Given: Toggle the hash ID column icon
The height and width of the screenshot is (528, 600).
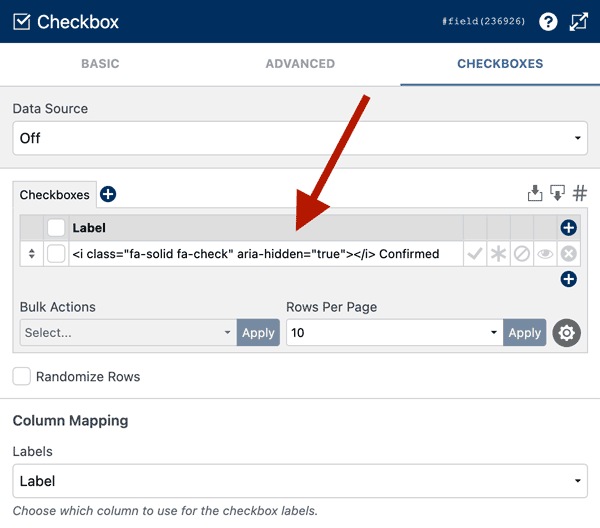Looking at the screenshot, I should 580,193.
